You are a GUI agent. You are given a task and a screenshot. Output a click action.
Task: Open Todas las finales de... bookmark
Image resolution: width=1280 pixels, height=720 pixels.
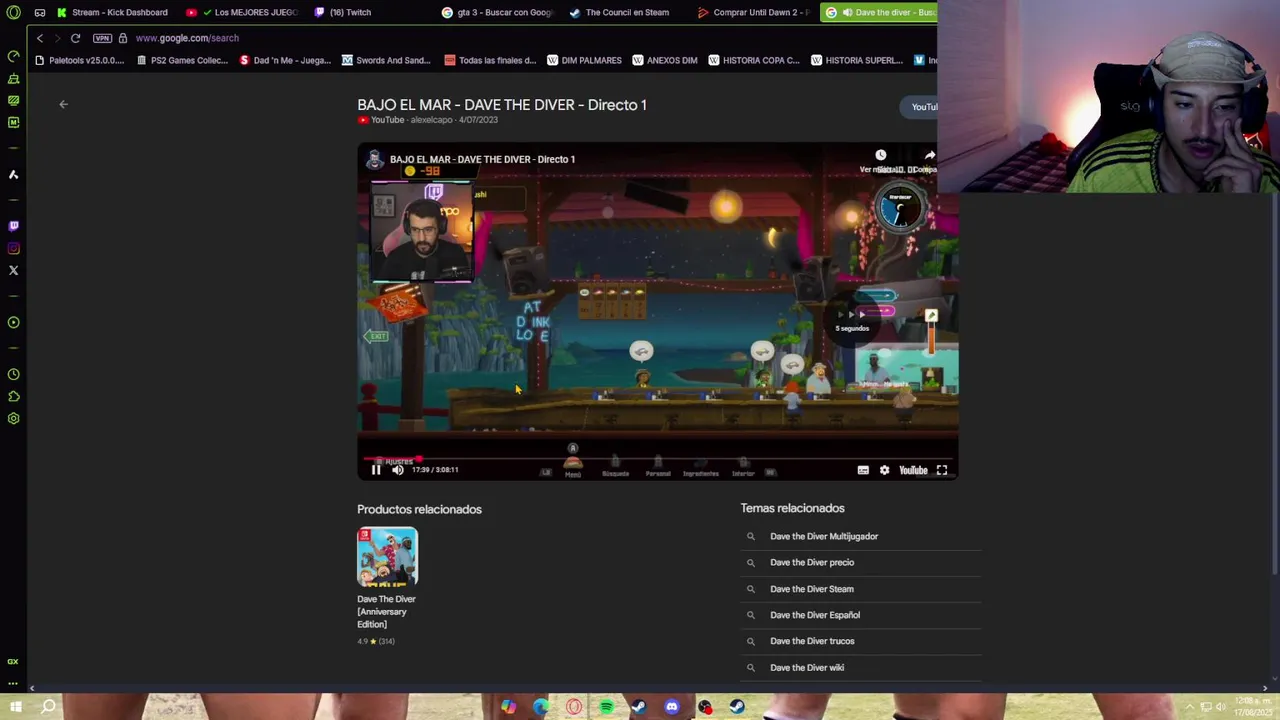pyautogui.click(x=490, y=60)
